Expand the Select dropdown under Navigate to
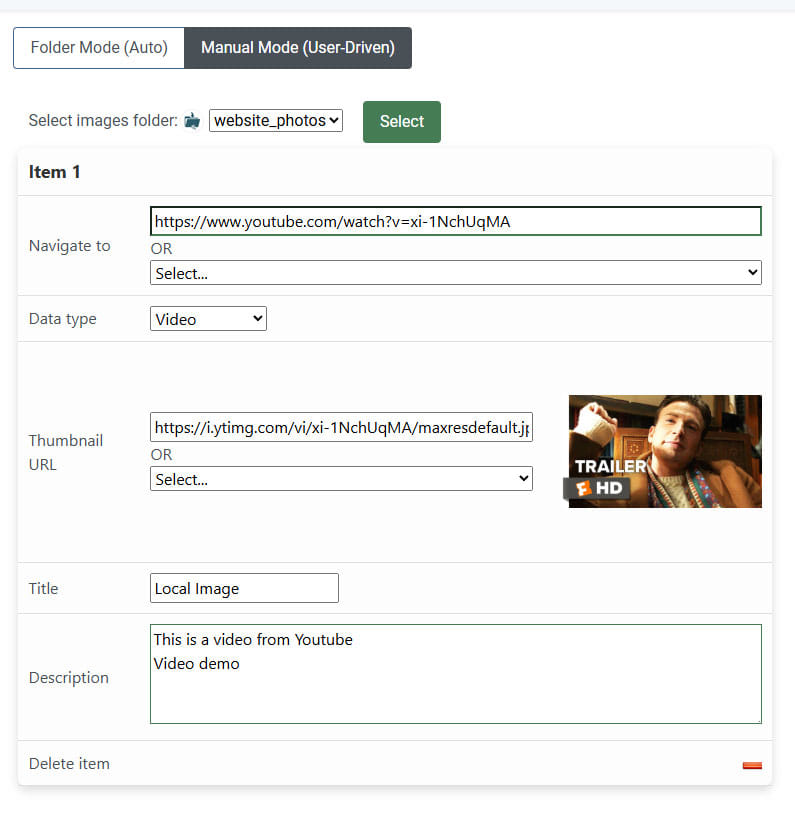Screen dimensions: 795x829 [455, 272]
